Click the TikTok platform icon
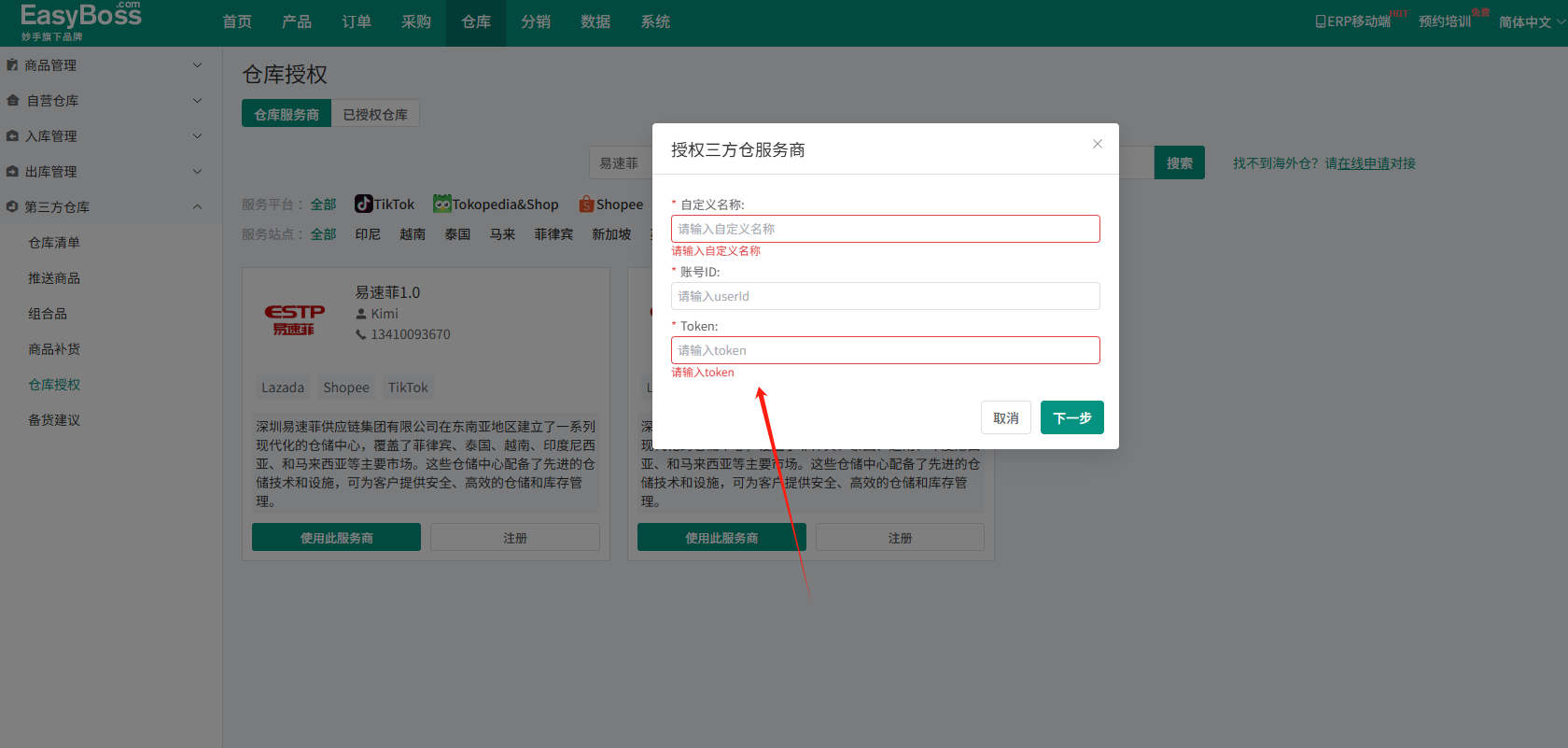 point(363,204)
